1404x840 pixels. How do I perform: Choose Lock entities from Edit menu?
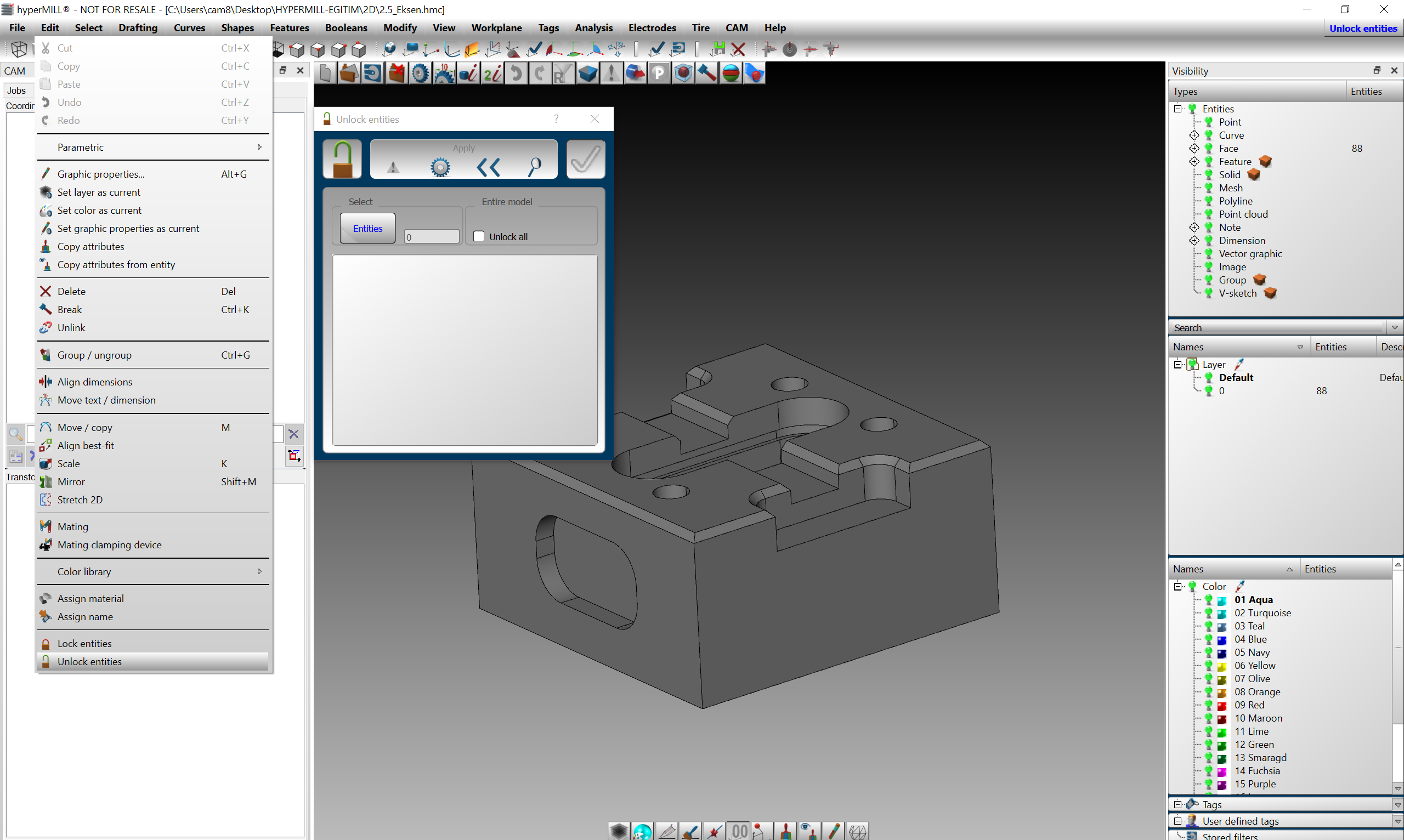(x=85, y=644)
